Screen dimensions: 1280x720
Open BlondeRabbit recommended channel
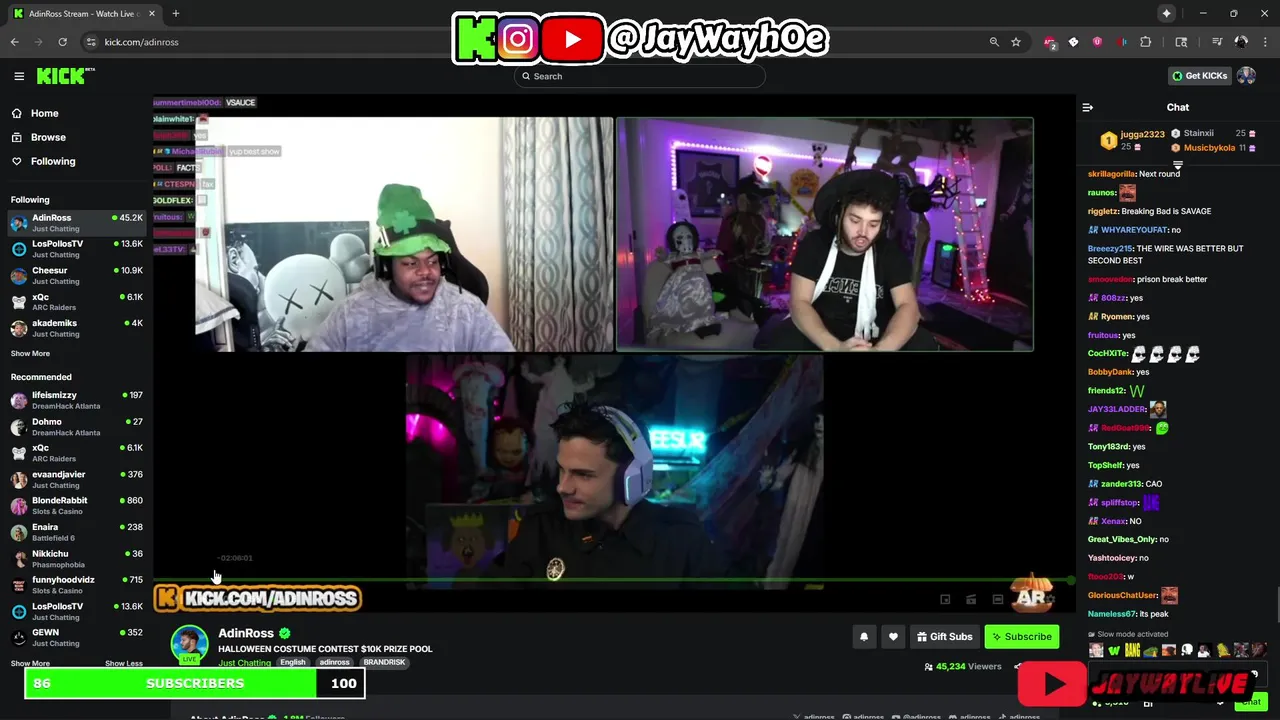77,505
